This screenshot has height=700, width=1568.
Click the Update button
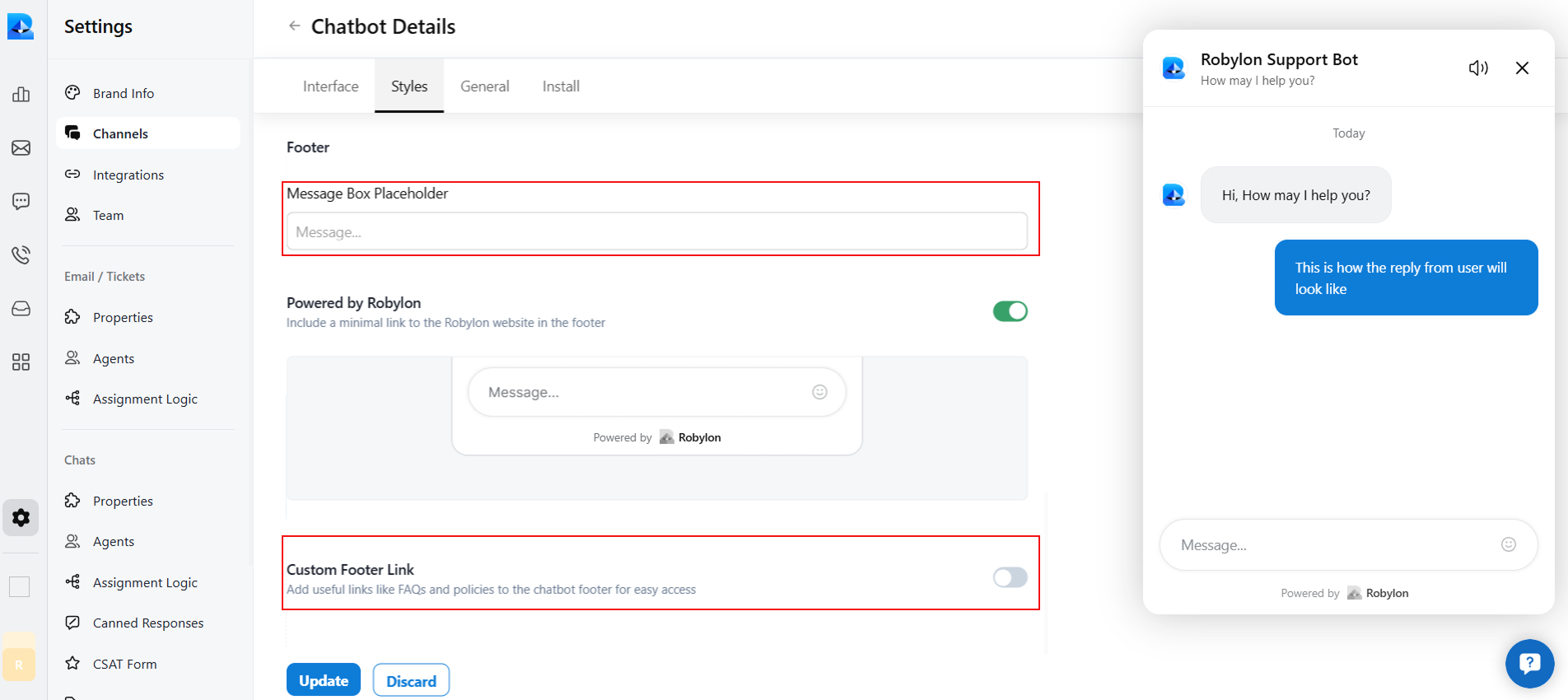click(324, 680)
